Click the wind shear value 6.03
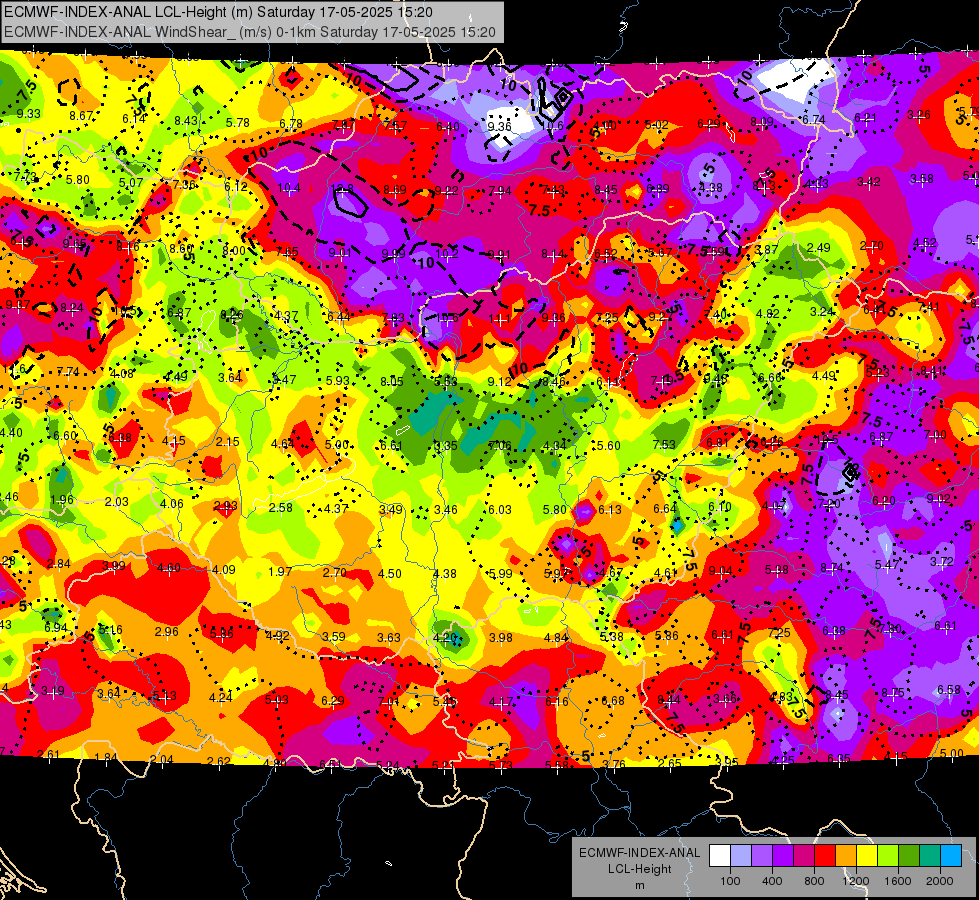Image resolution: width=979 pixels, height=900 pixels. click(x=499, y=510)
